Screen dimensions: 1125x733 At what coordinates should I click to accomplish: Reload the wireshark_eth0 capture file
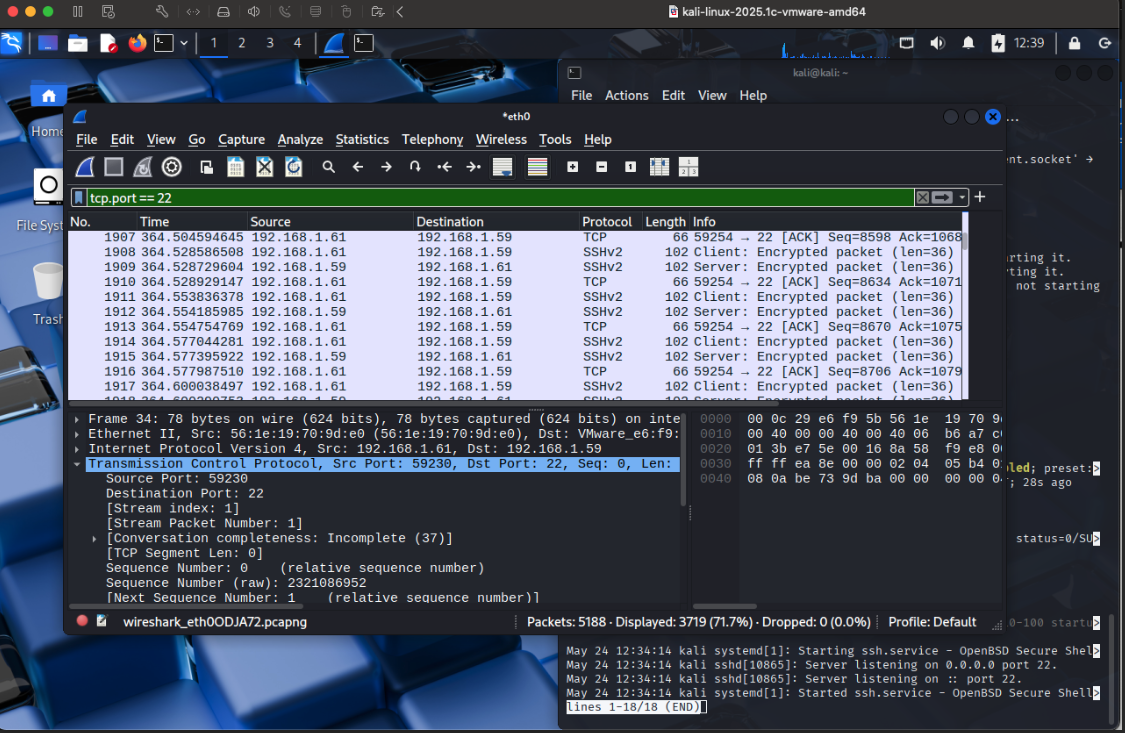coord(293,167)
